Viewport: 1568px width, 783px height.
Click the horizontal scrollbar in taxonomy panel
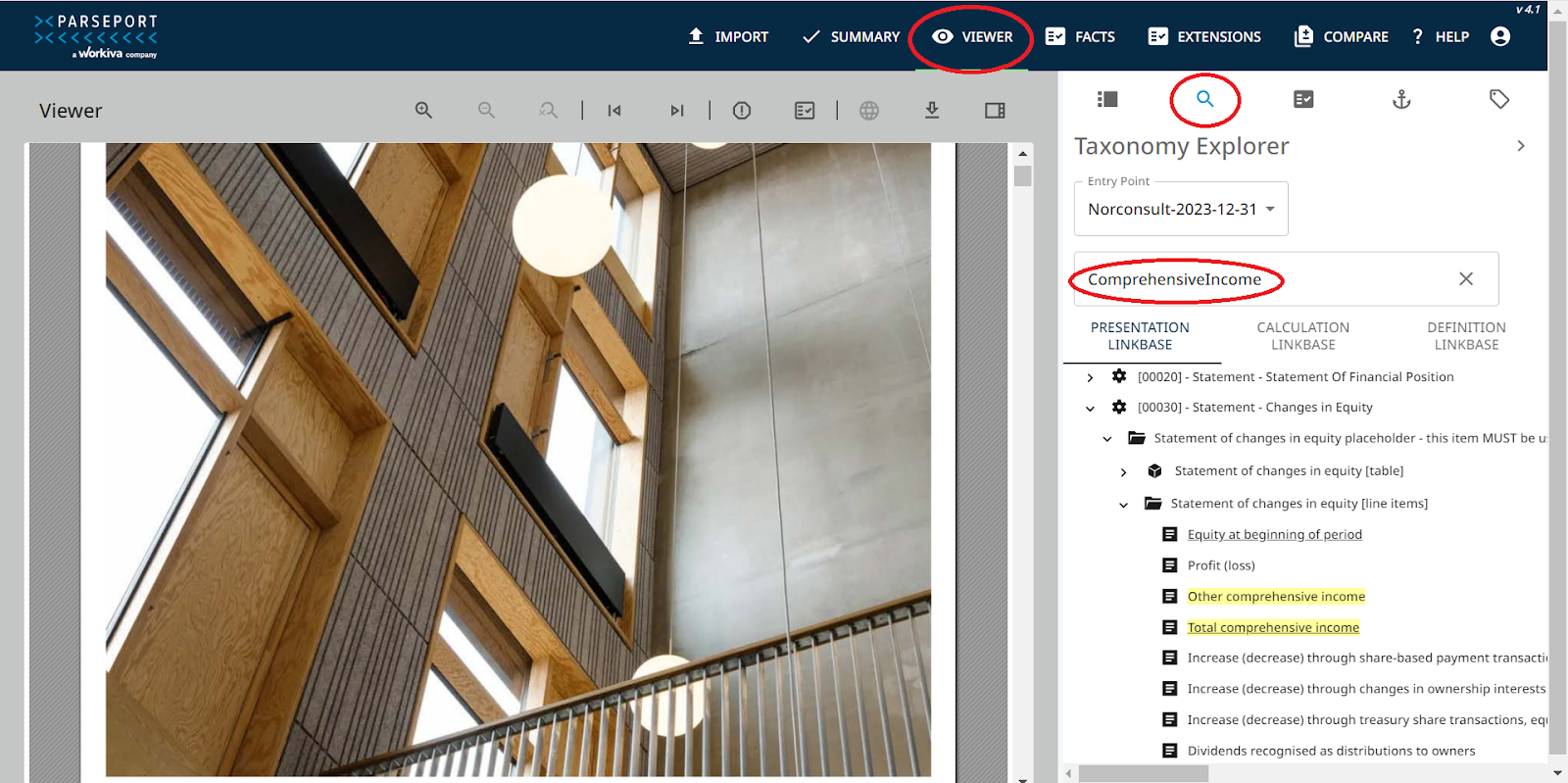click(1143, 774)
